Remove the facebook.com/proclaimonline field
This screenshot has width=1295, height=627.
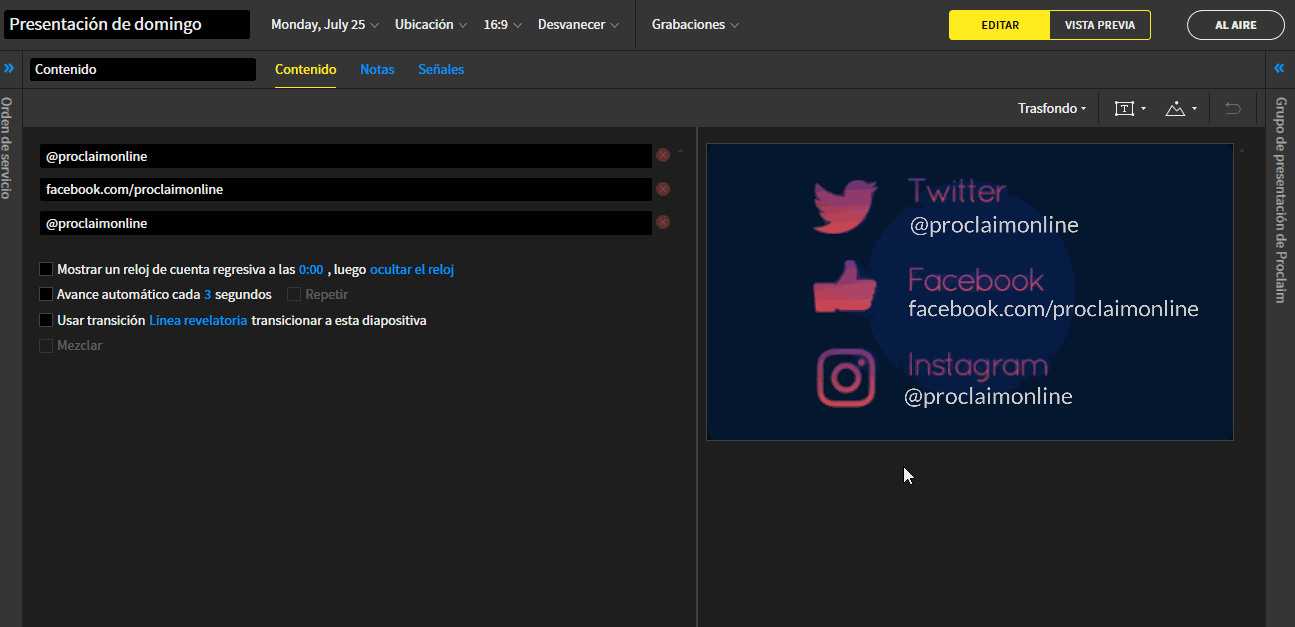click(x=663, y=189)
